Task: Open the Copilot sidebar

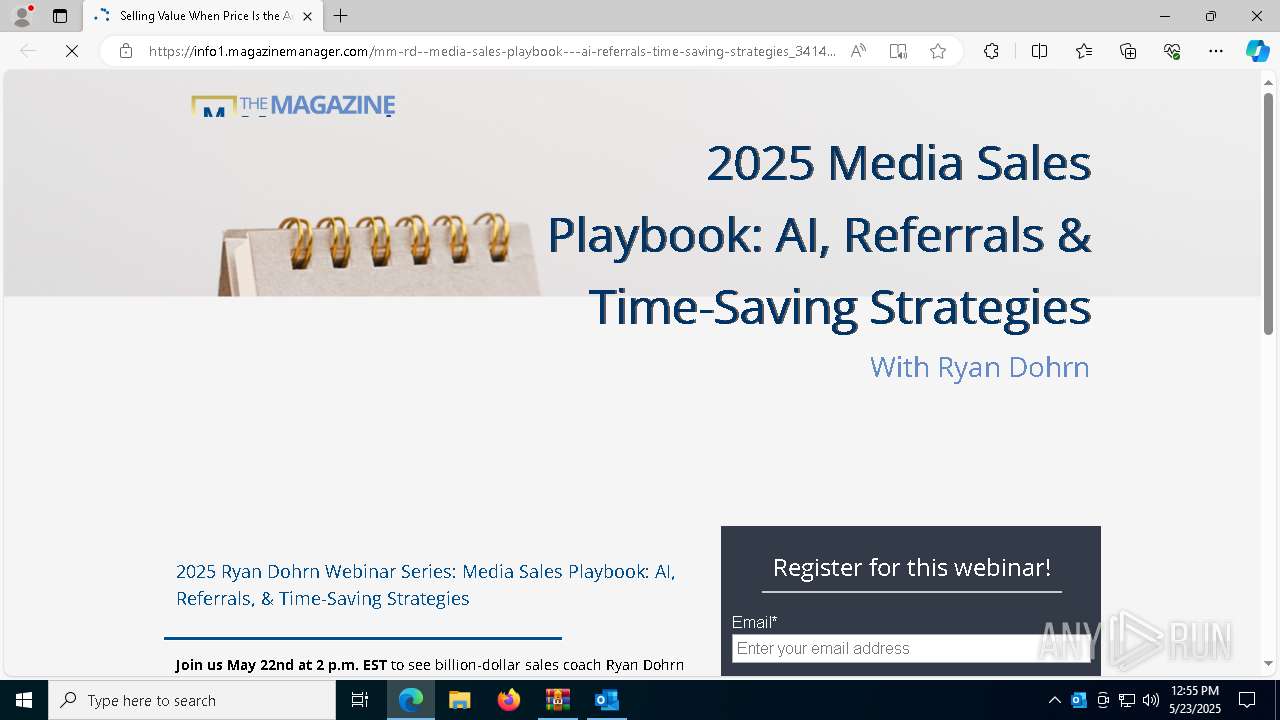Action: [1257, 51]
